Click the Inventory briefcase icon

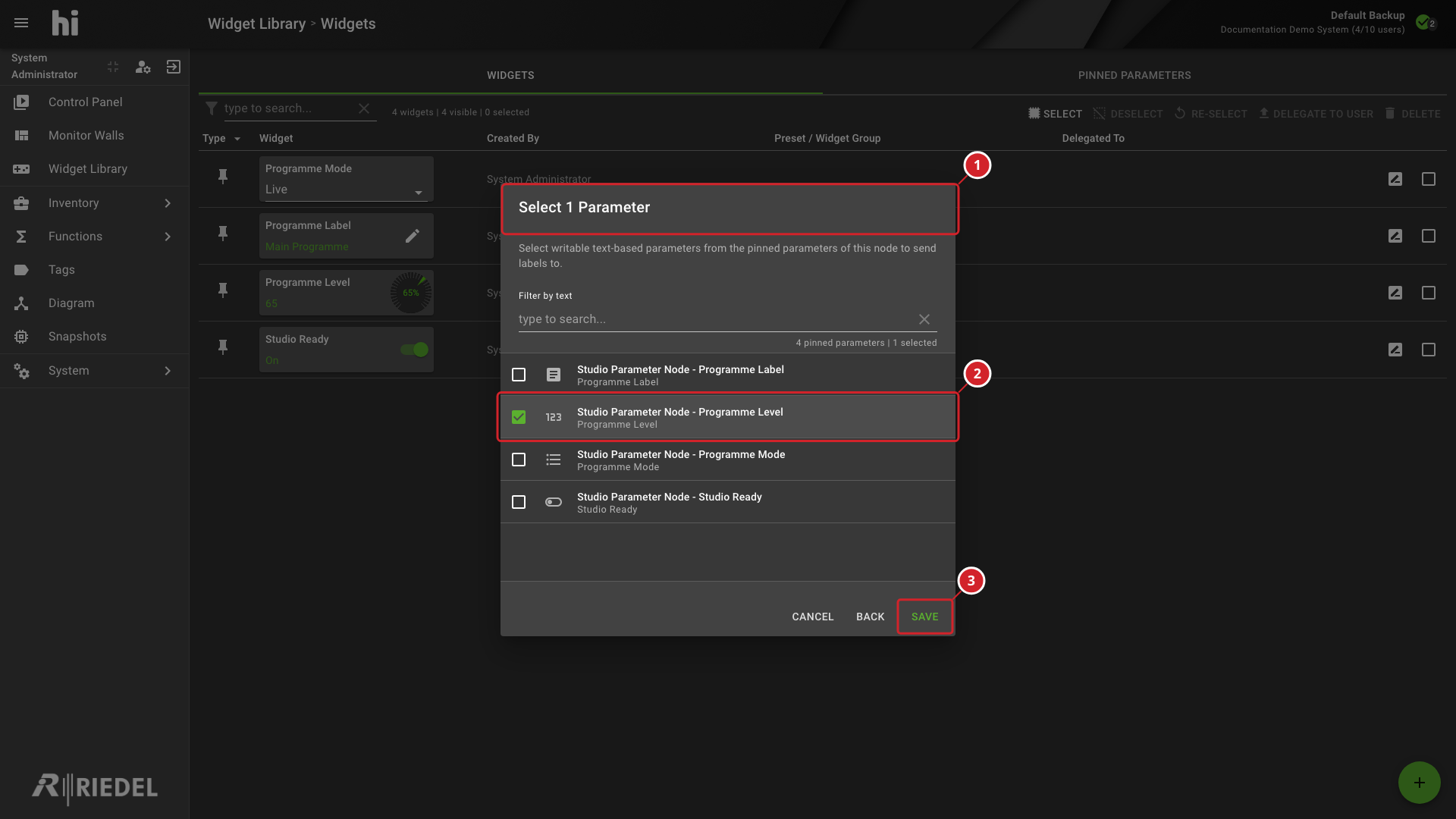coord(21,203)
